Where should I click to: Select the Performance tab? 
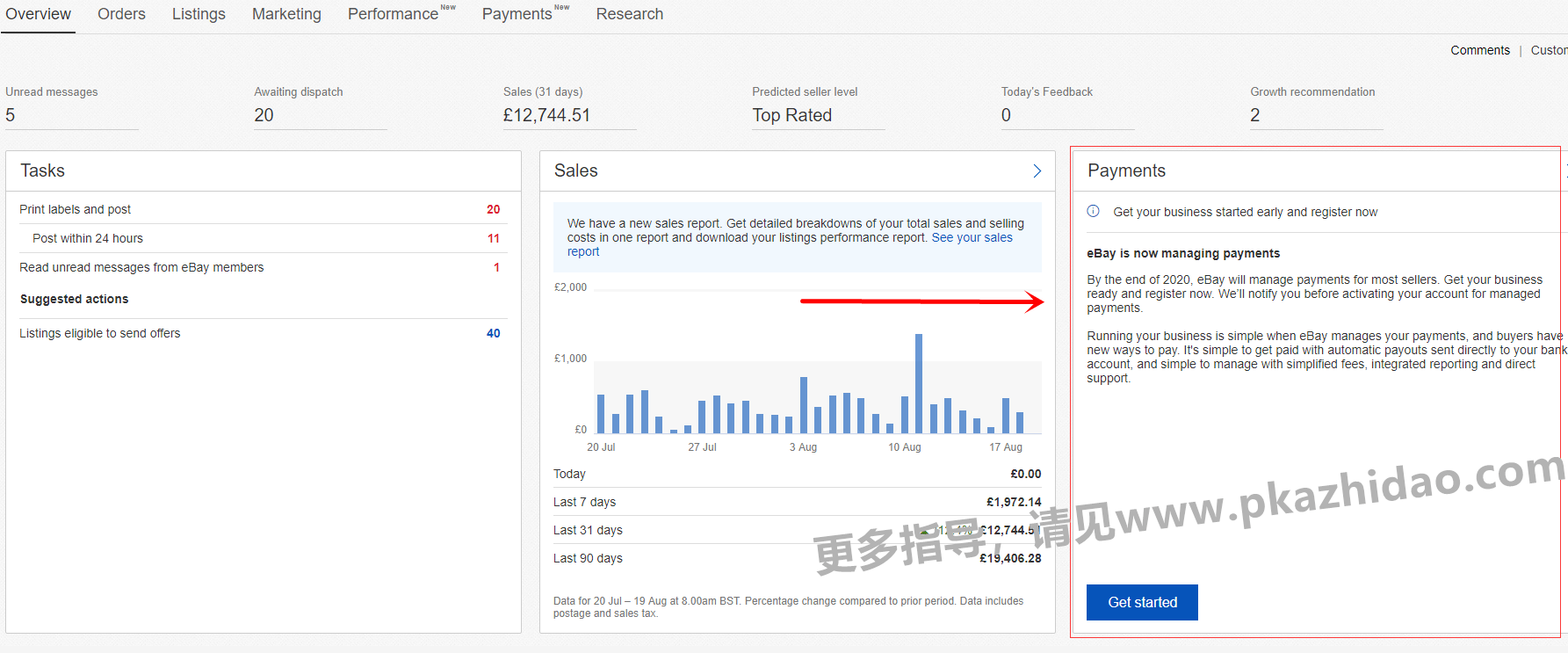point(393,14)
